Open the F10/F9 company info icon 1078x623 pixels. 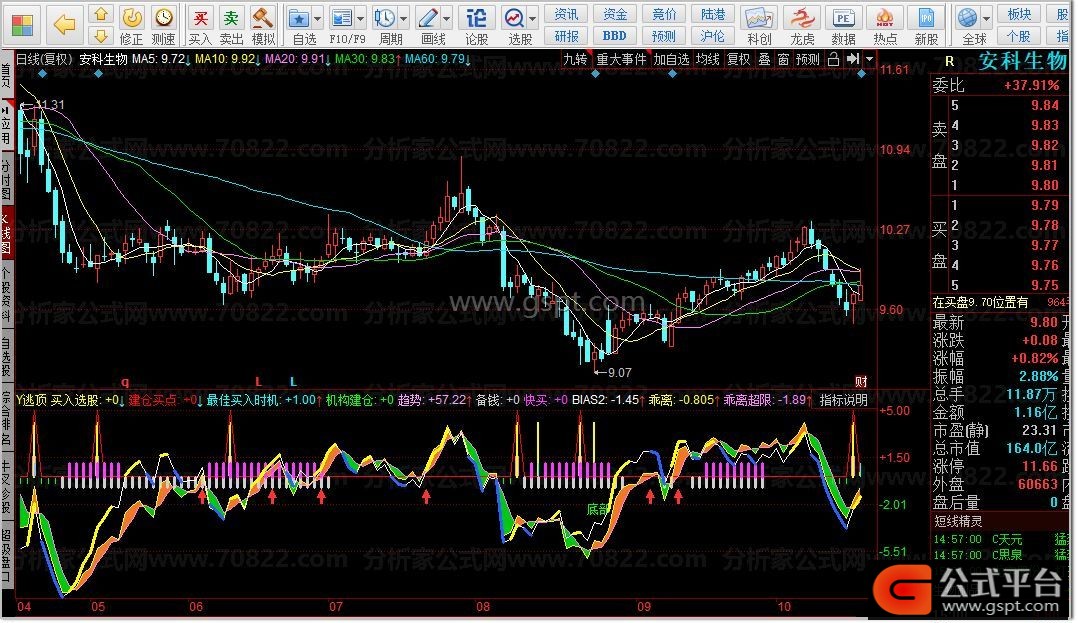[341, 18]
